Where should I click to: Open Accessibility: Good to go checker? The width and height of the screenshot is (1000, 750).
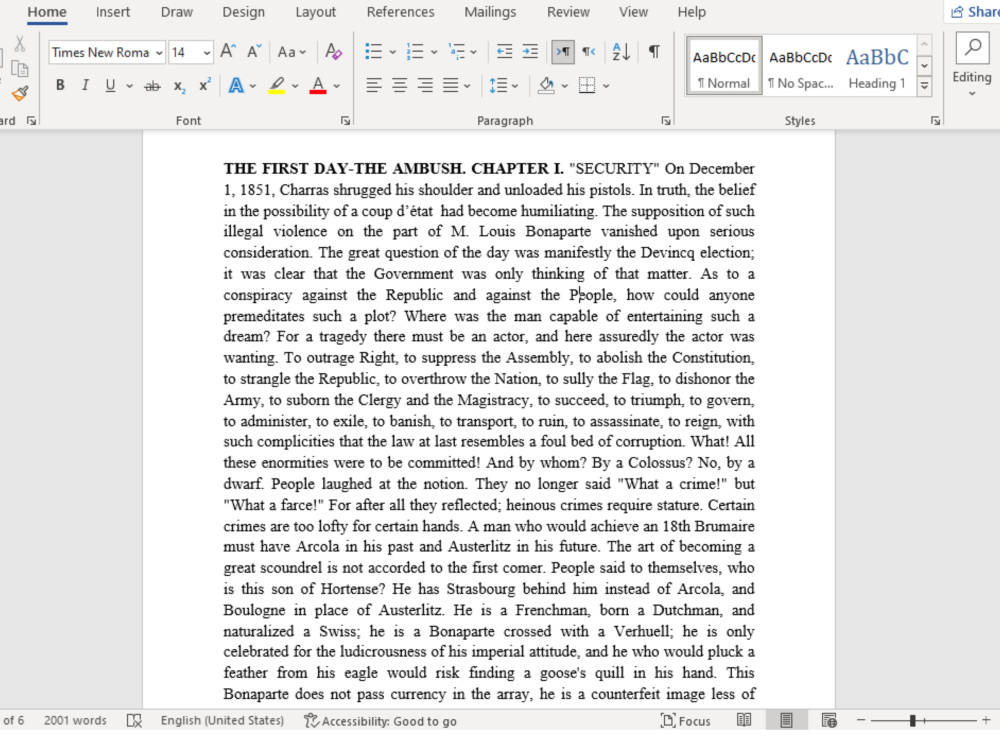[x=380, y=721]
